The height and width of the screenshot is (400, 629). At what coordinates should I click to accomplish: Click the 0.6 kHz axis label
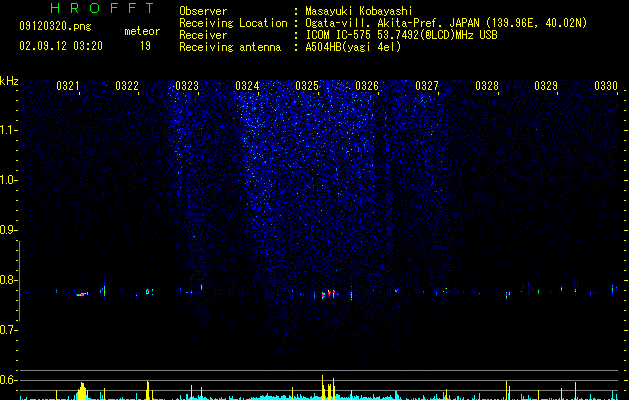tap(8, 380)
